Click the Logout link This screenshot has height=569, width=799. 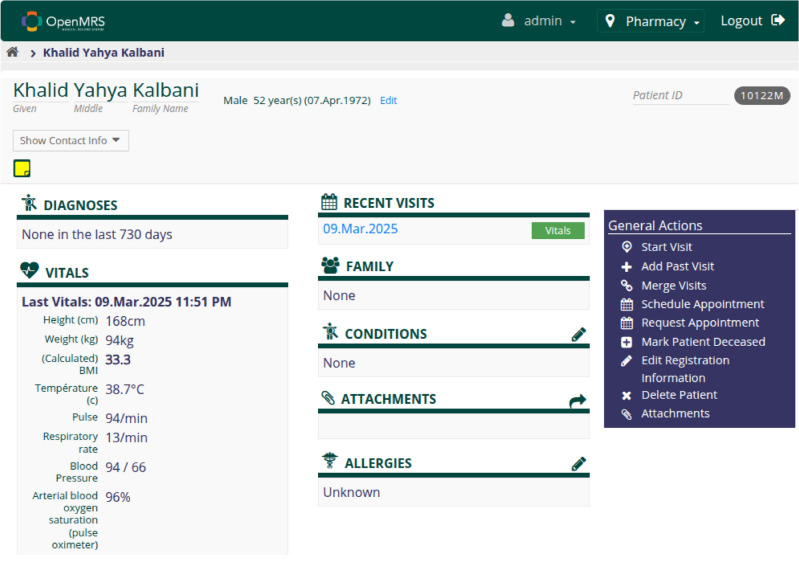click(x=752, y=21)
